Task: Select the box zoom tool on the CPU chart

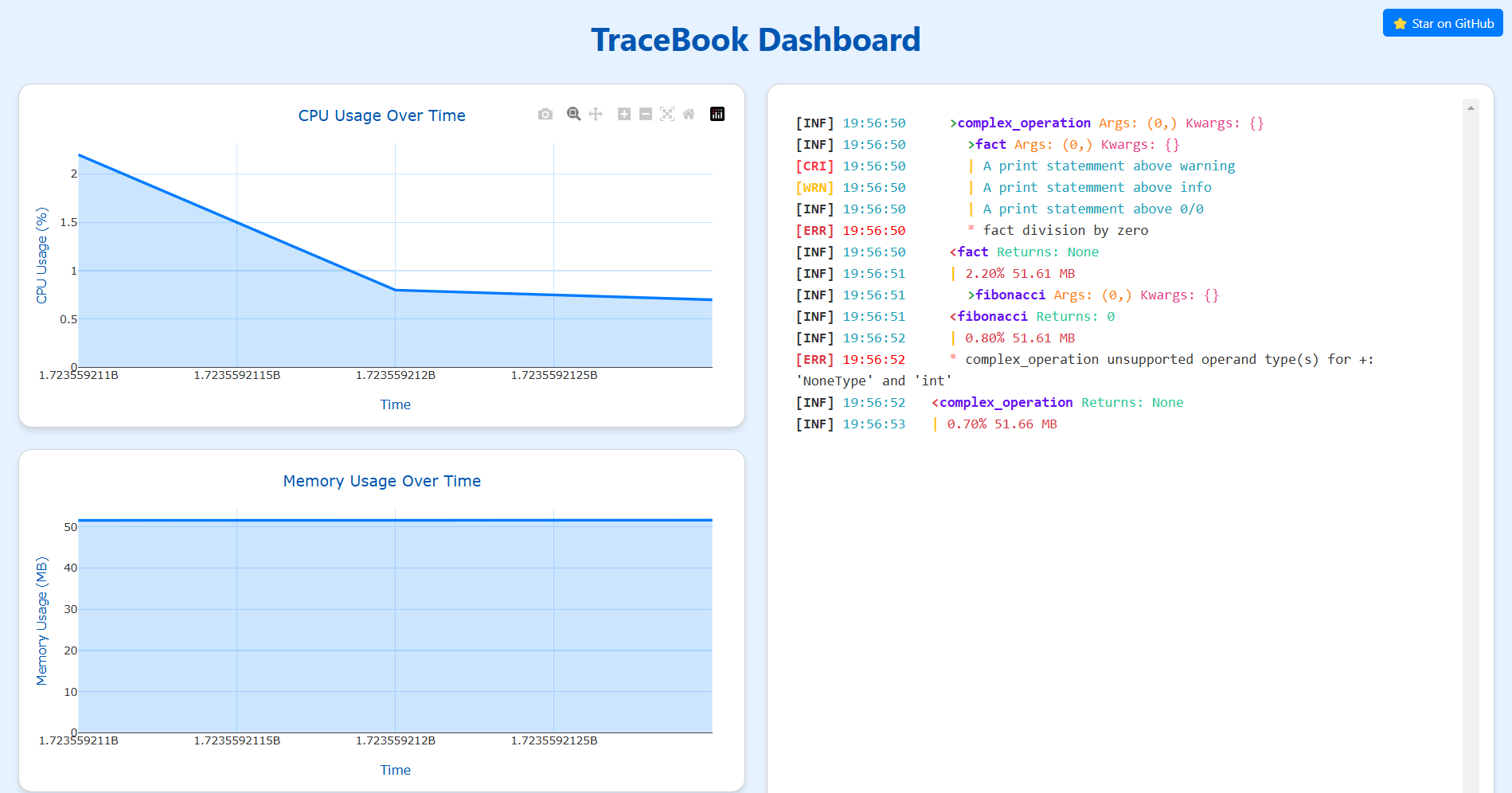Action: tap(572, 114)
